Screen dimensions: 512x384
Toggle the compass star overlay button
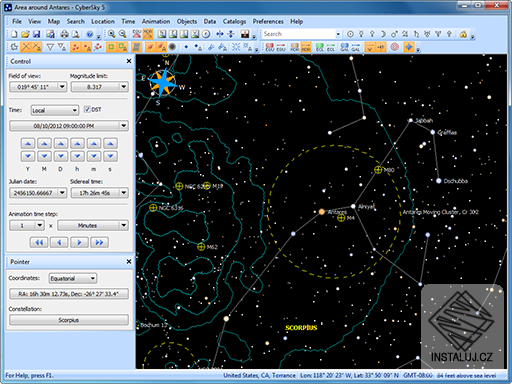point(409,47)
